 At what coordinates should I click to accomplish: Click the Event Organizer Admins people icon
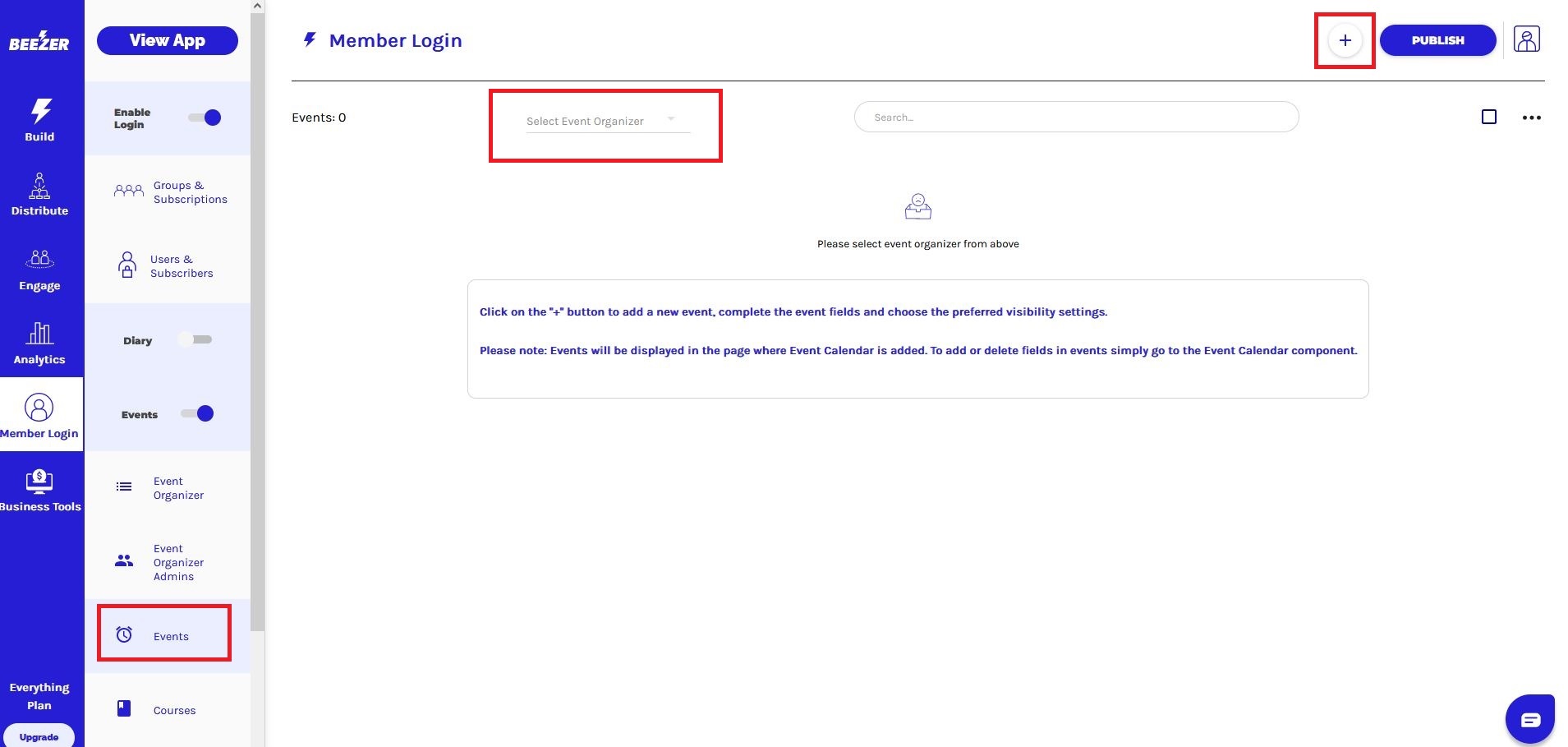point(124,560)
